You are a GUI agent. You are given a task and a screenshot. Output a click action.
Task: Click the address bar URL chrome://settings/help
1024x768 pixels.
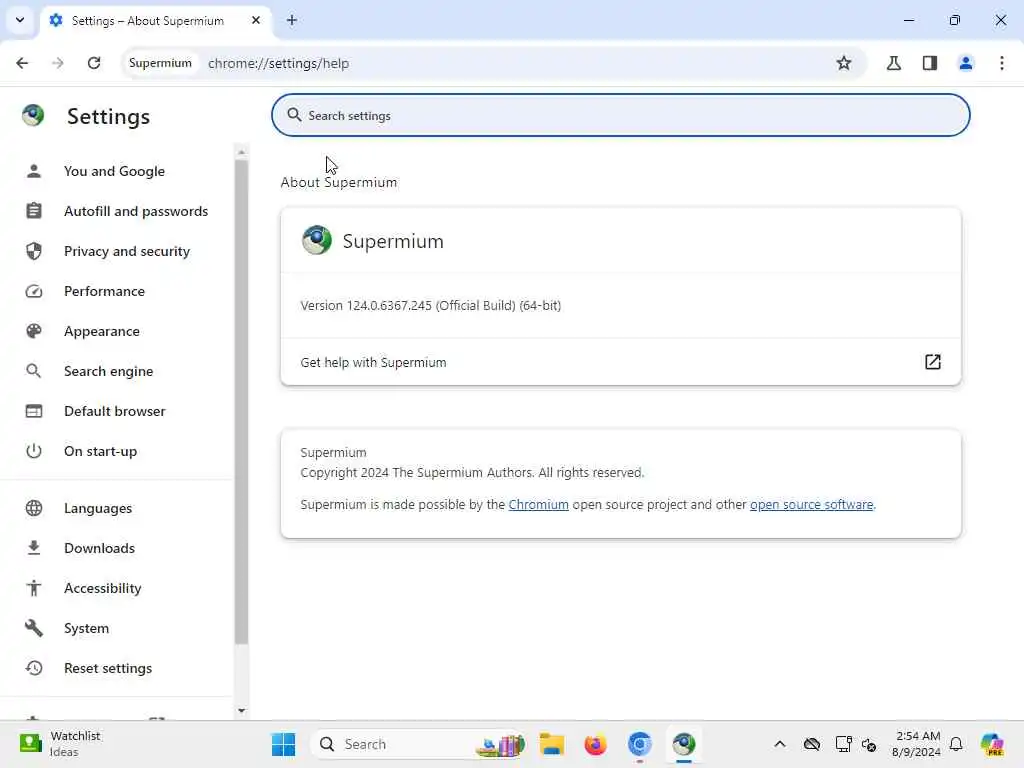pyautogui.click(x=278, y=63)
